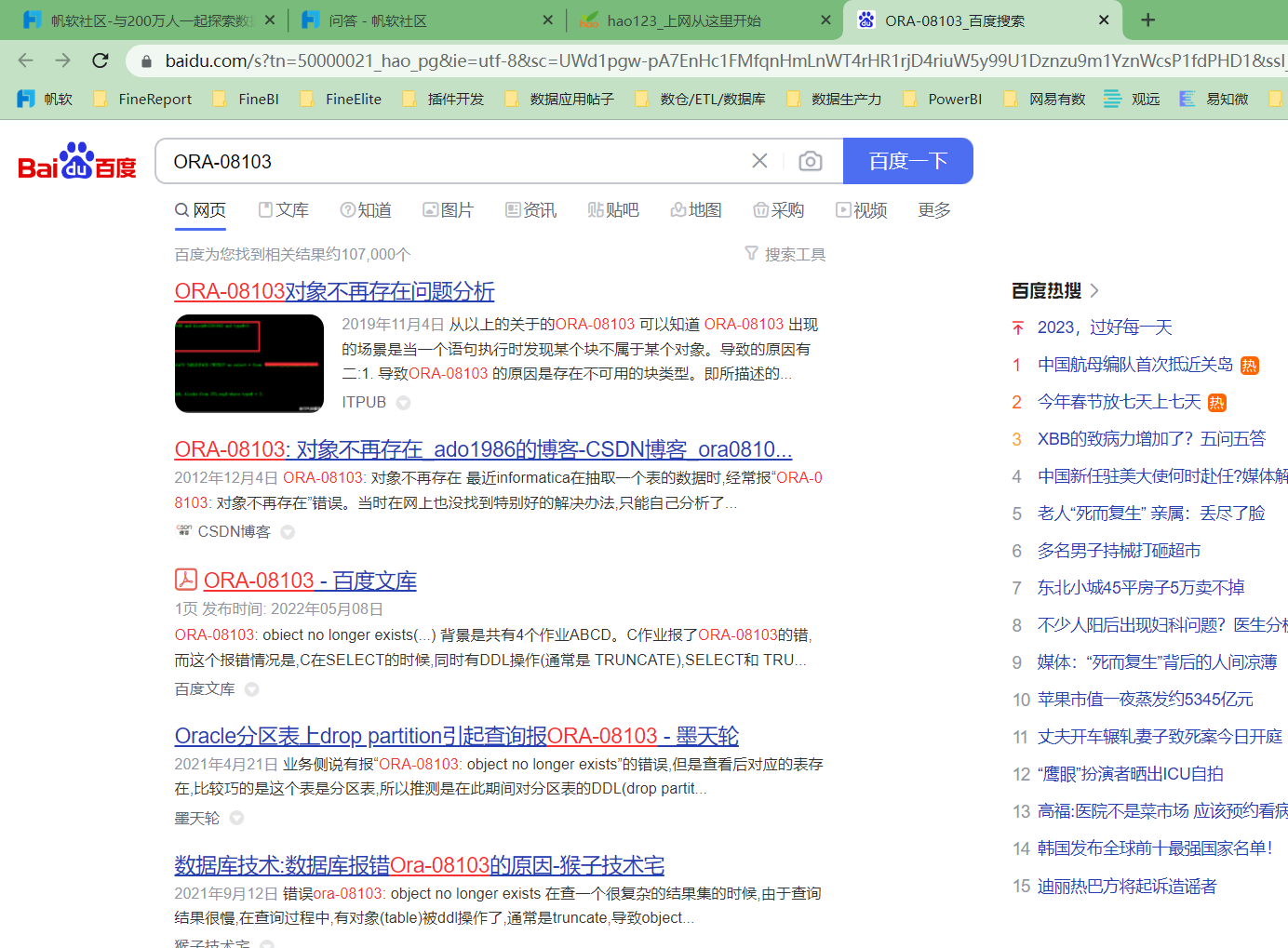Select the 网页 search category
The image size is (1288, 948).
[200, 210]
